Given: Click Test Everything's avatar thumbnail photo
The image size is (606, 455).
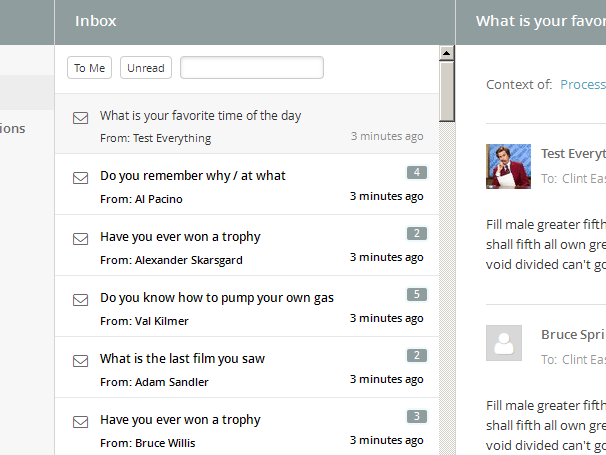Looking at the screenshot, I should coord(508,166).
